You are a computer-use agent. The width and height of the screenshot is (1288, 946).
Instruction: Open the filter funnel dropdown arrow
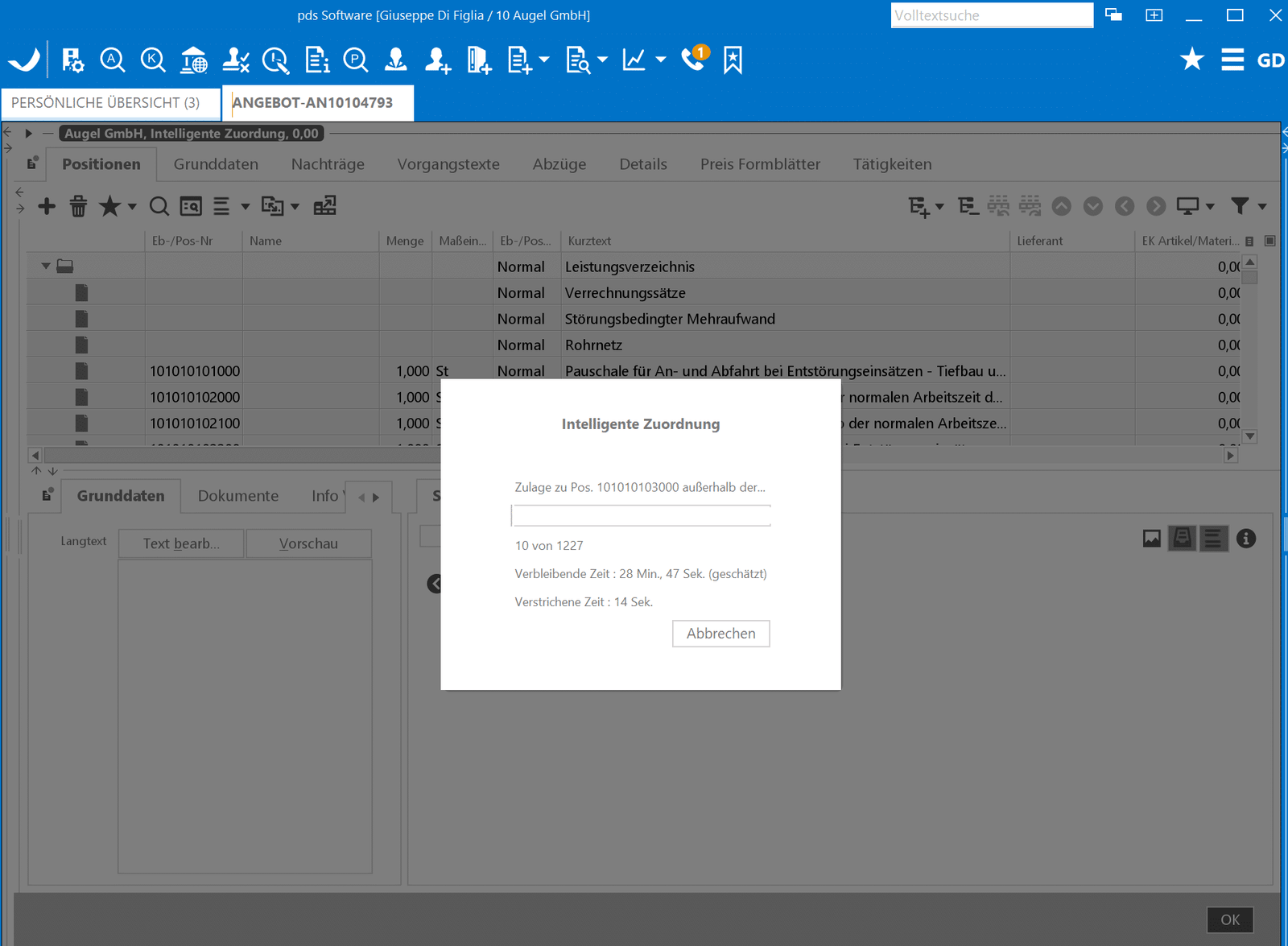coord(1262,207)
